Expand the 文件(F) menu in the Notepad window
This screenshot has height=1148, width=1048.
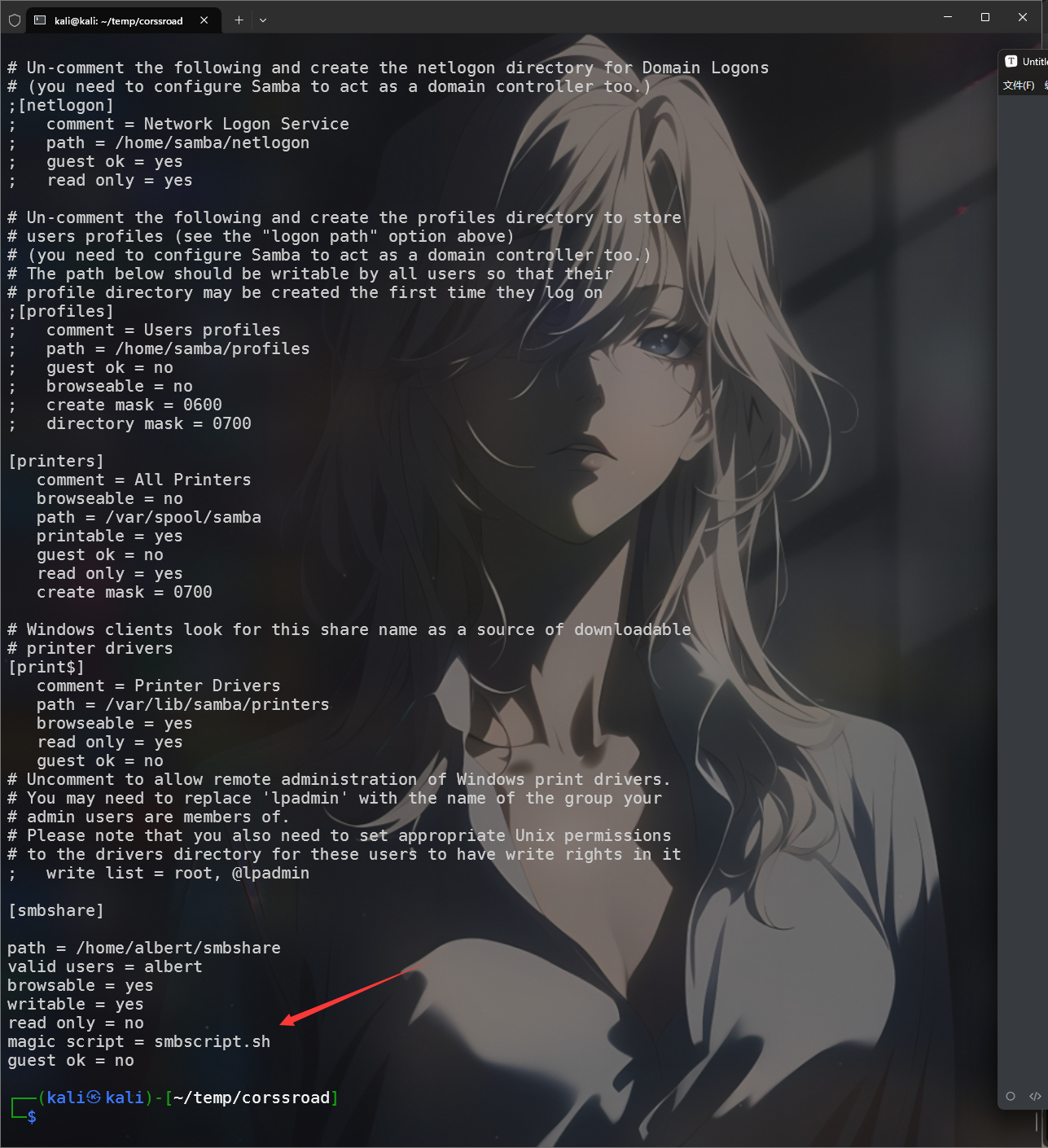(x=1017, y=83)
